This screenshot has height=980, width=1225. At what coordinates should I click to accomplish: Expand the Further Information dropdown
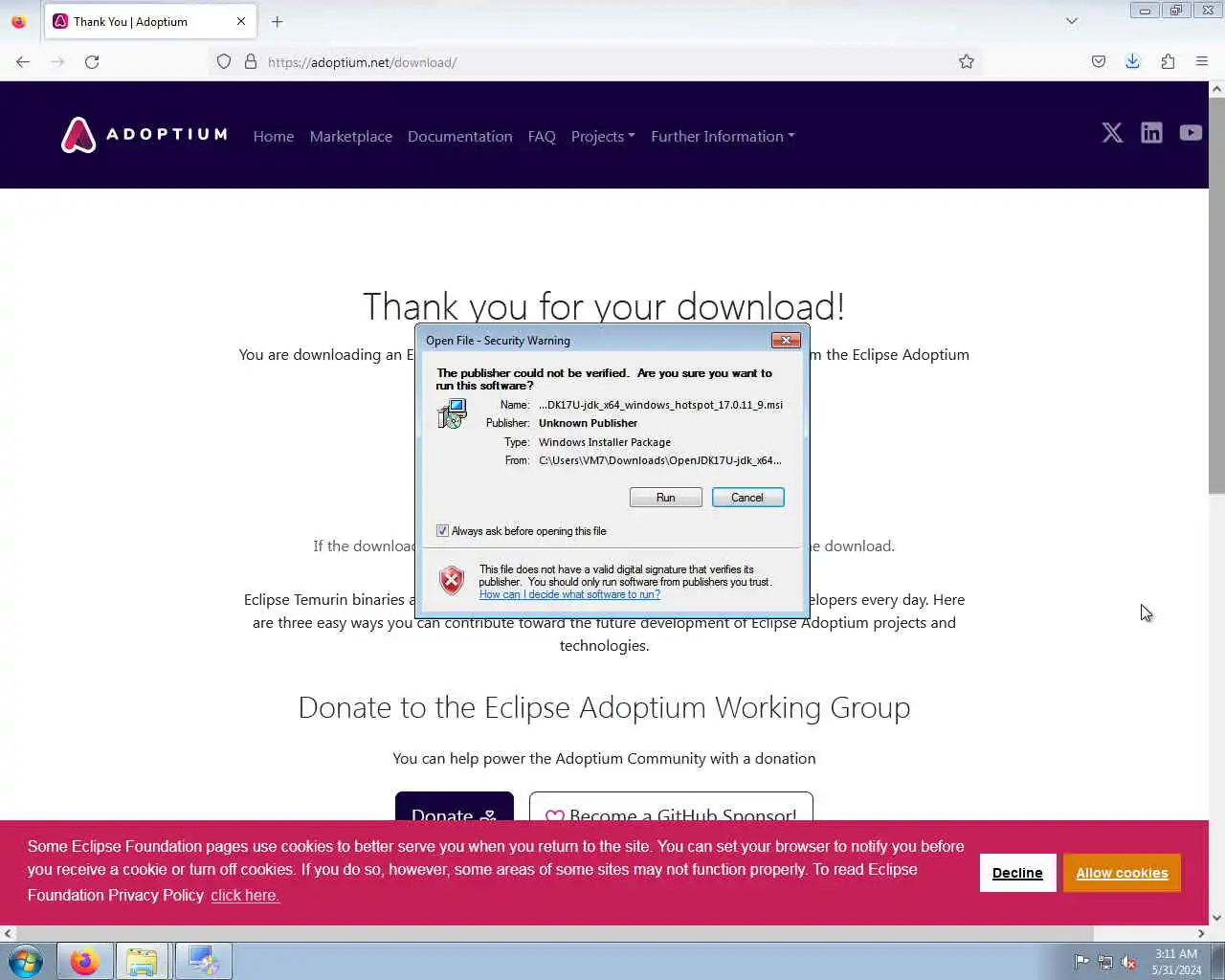(723, 136)
